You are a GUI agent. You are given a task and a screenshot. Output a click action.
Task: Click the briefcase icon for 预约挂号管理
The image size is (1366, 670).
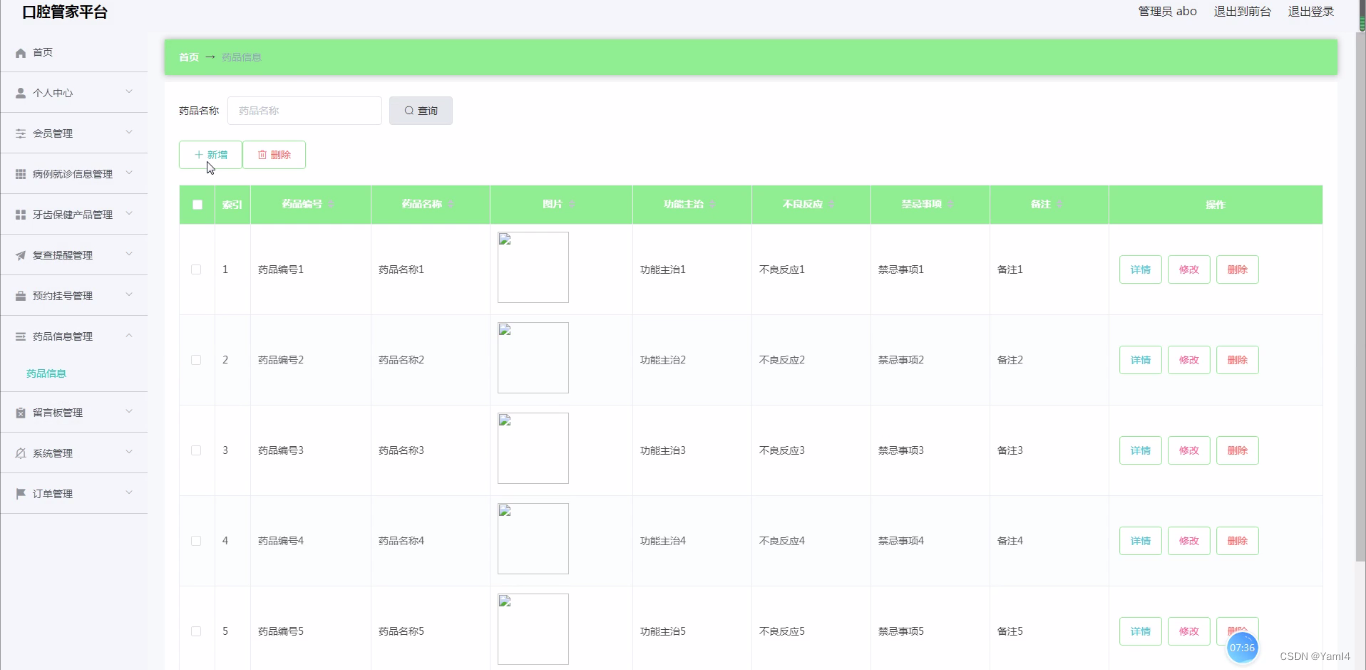click(x=21, y=296)
